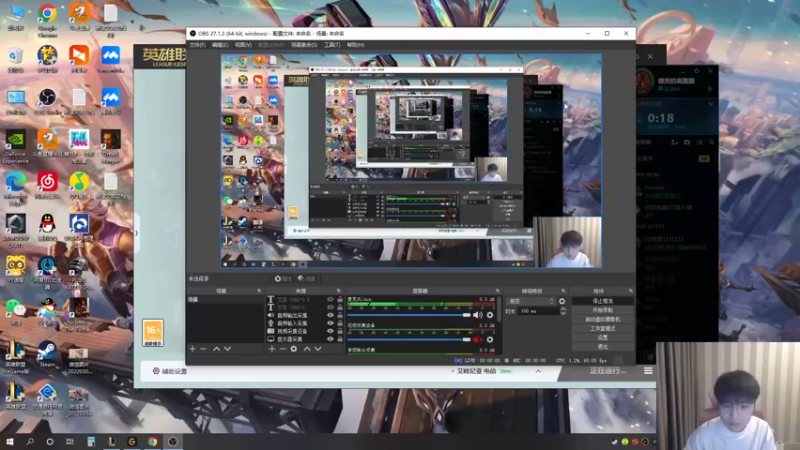Open source Properties button above the docks
Image resolution: width=800 pixels, height=450 pixels.
(283, 279)
